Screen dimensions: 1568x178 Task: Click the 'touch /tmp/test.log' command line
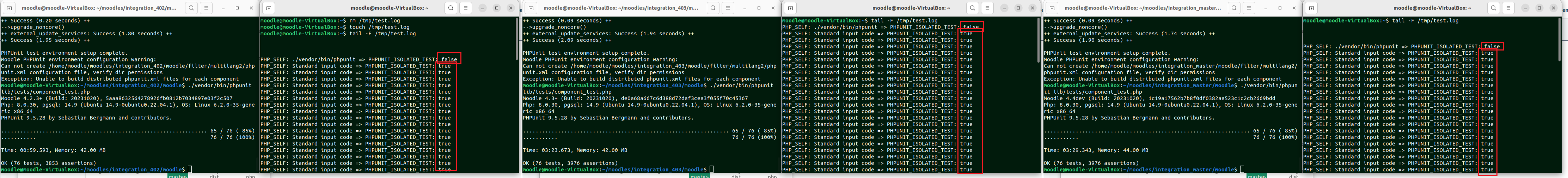(x=379, y=27)
